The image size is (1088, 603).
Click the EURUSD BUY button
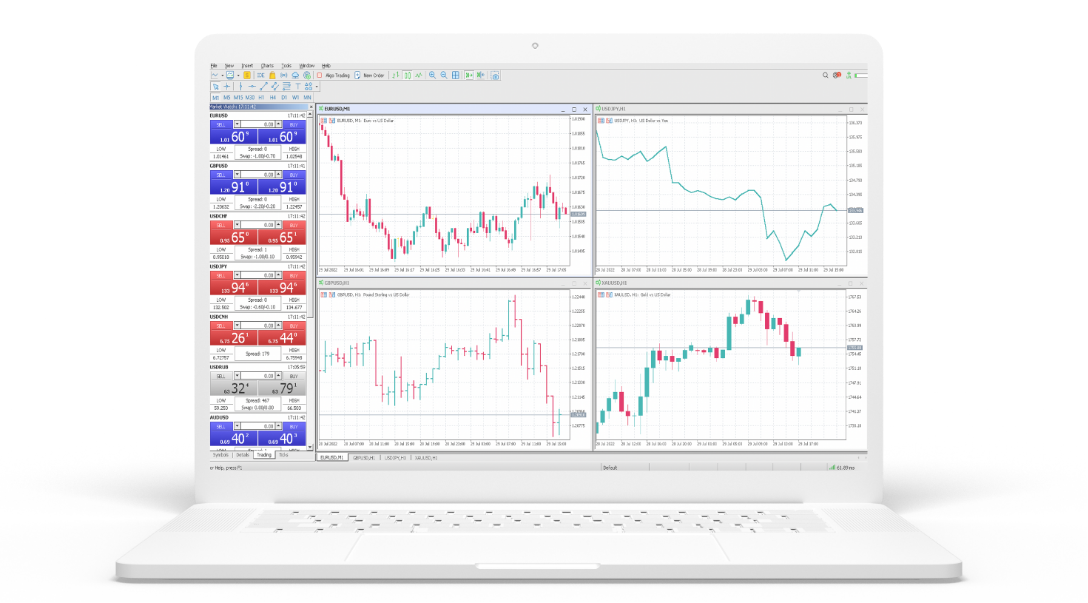pyautogui.click(x=293, y=124)
